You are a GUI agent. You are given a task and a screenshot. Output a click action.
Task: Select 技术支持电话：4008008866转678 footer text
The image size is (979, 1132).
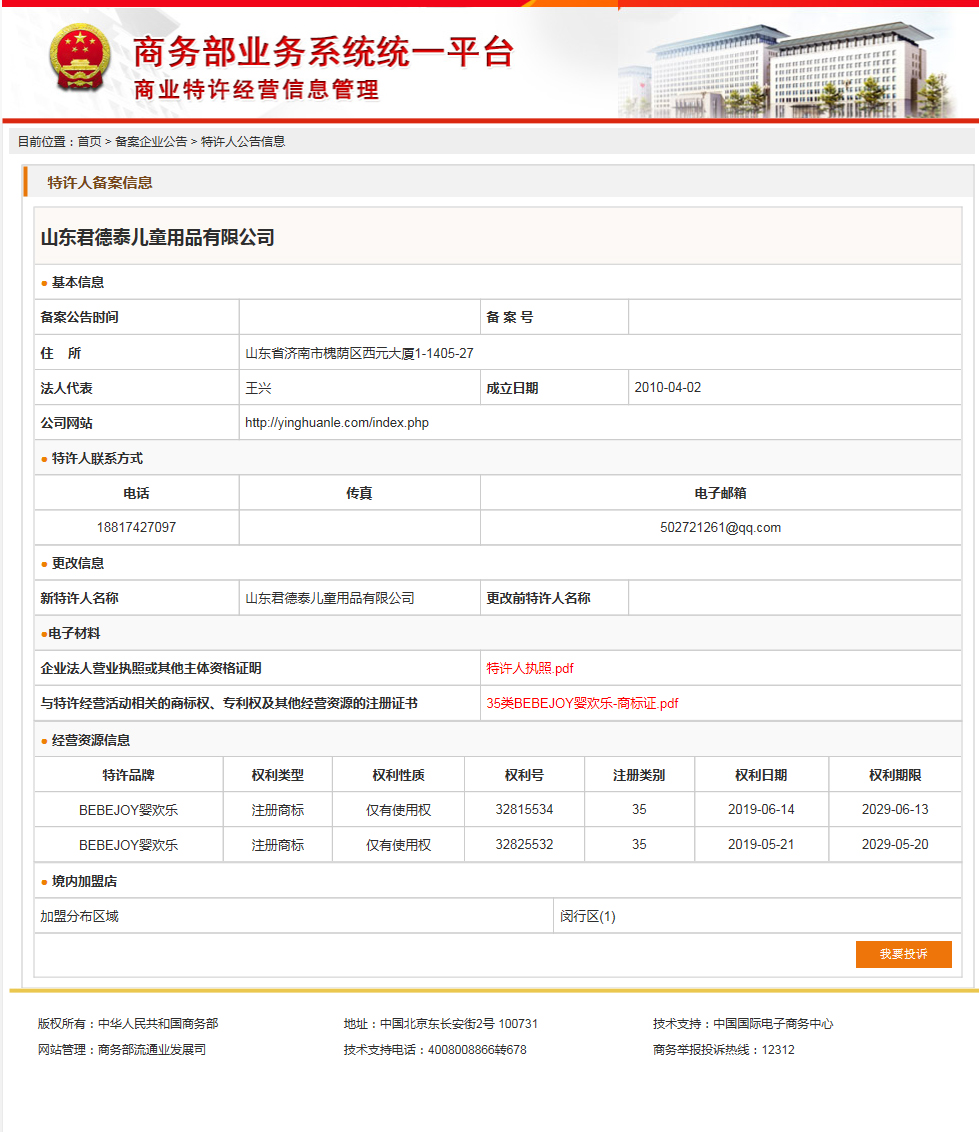pos(435,1050)
